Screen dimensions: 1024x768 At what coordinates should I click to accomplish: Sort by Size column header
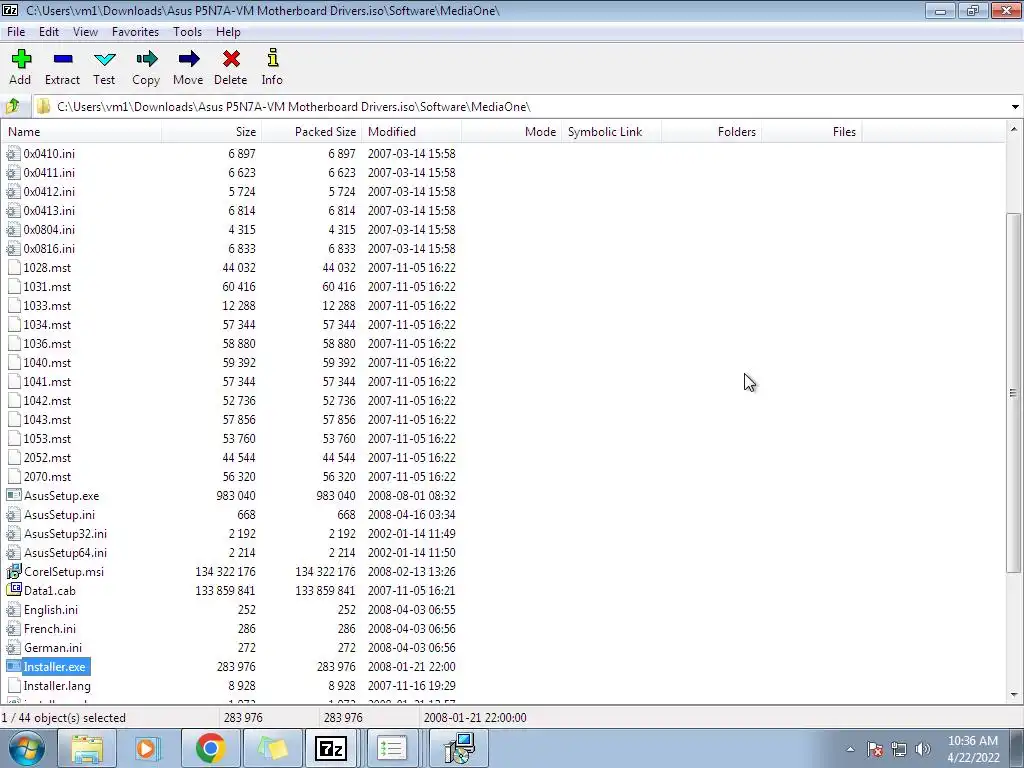tap(212, 132)
